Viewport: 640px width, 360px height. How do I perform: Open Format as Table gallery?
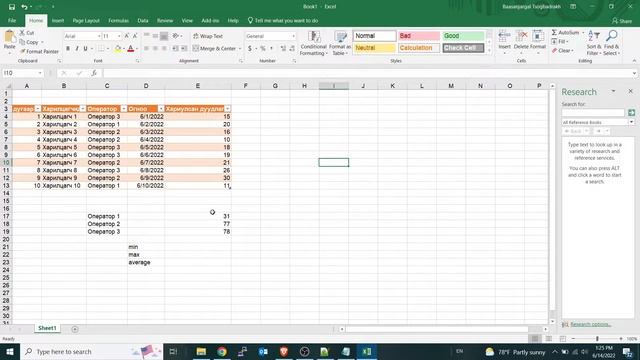tap(340, 43)
